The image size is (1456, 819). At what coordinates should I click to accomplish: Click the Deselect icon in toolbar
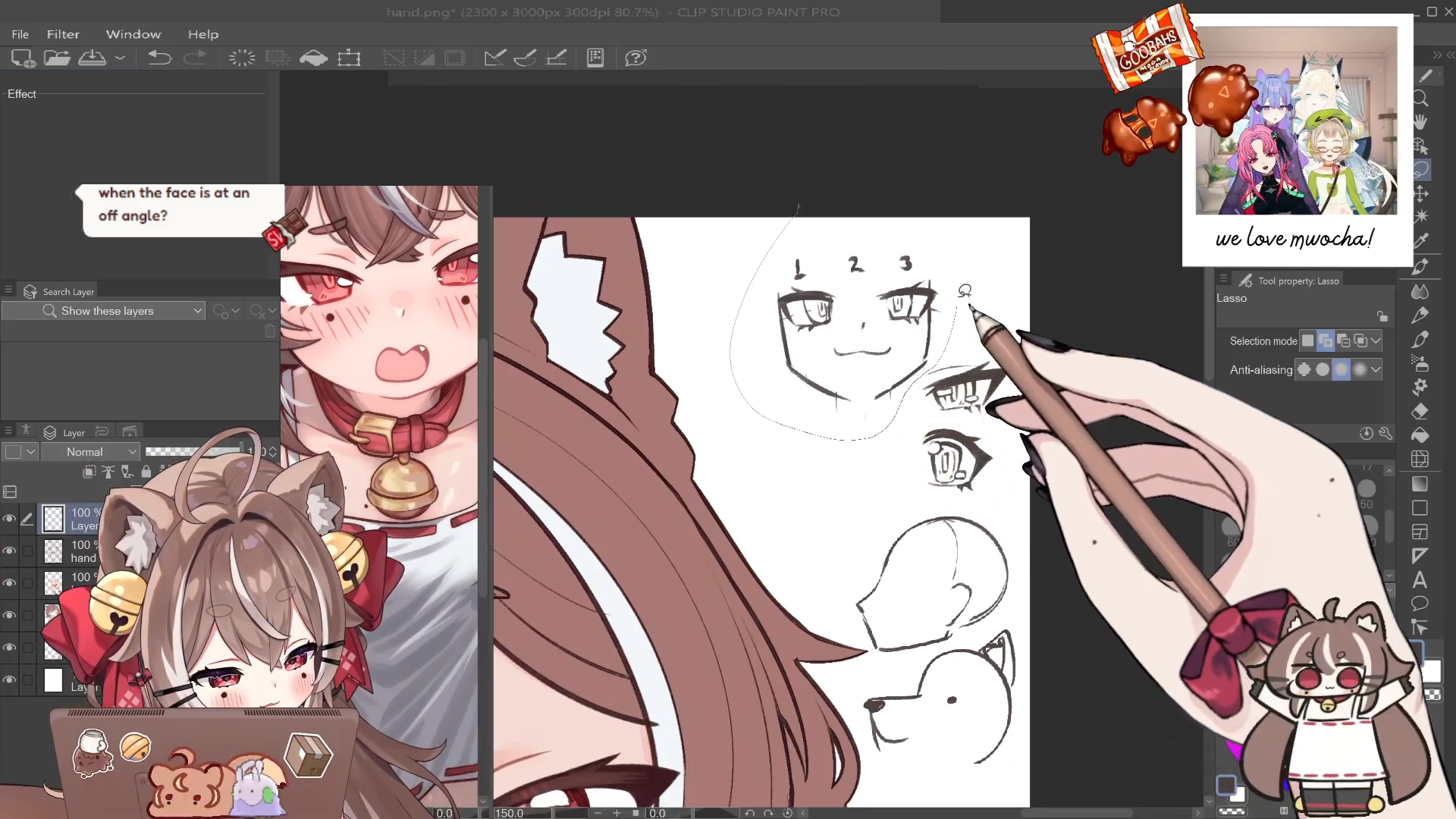click(x=394, y=58)
